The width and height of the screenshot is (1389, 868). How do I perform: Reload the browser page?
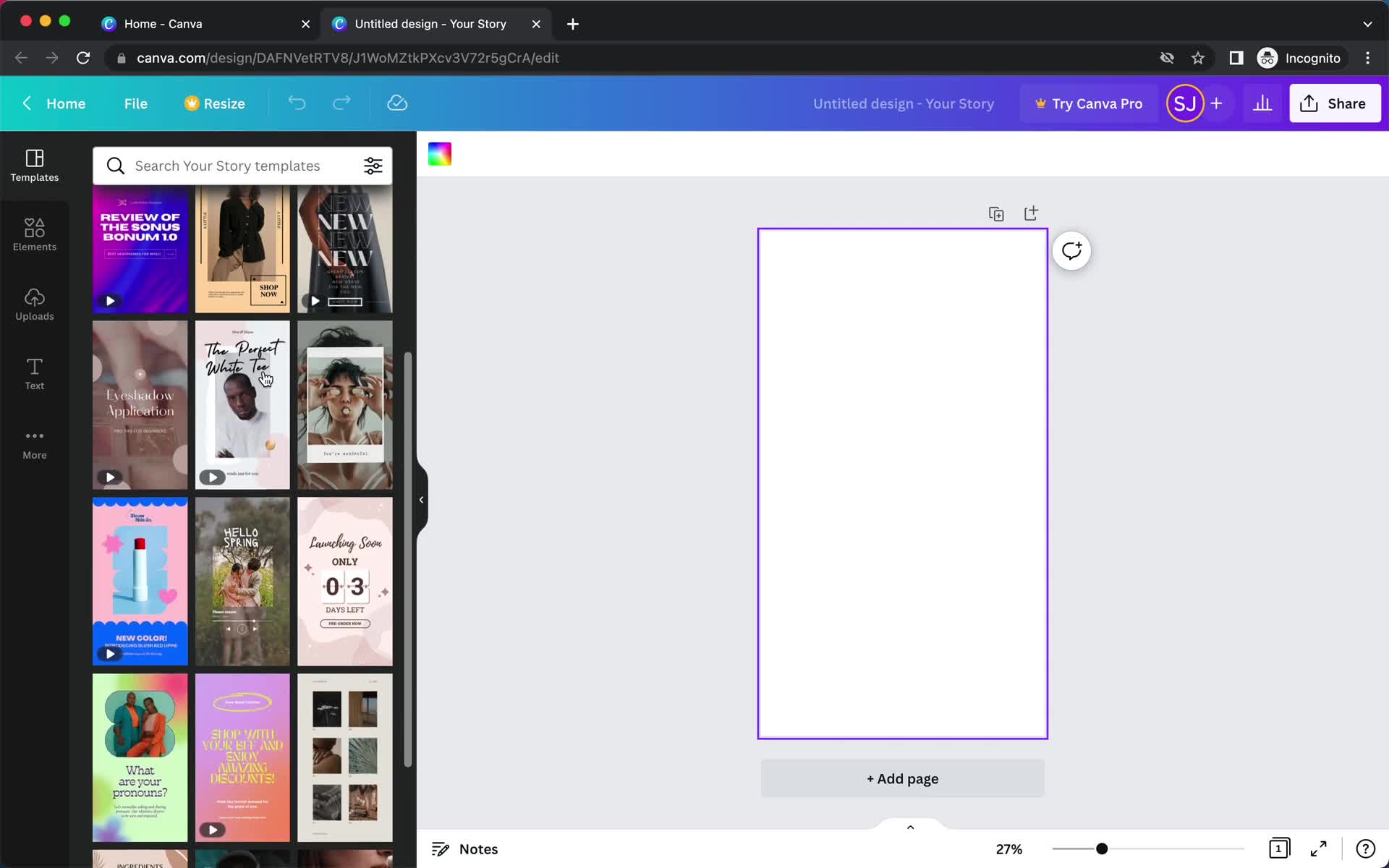83,58
